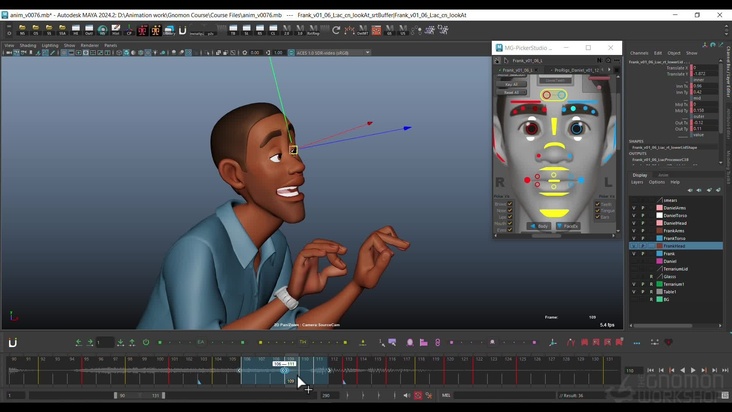Click the RstRng M shelf icon

point(313,30)
